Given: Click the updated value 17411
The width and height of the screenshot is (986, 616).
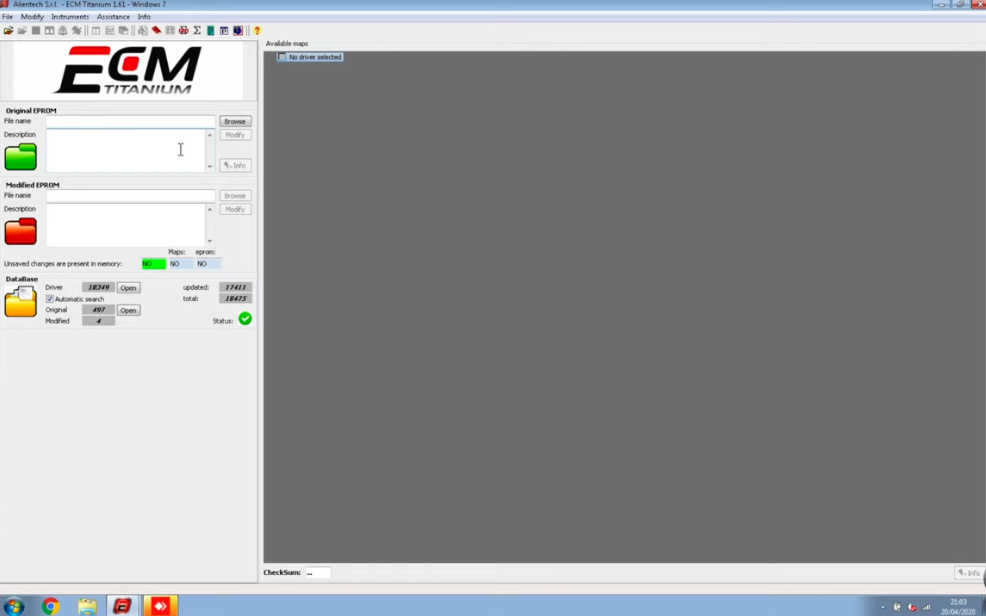Looking at the screenshot, I should [x=235, y=287].
